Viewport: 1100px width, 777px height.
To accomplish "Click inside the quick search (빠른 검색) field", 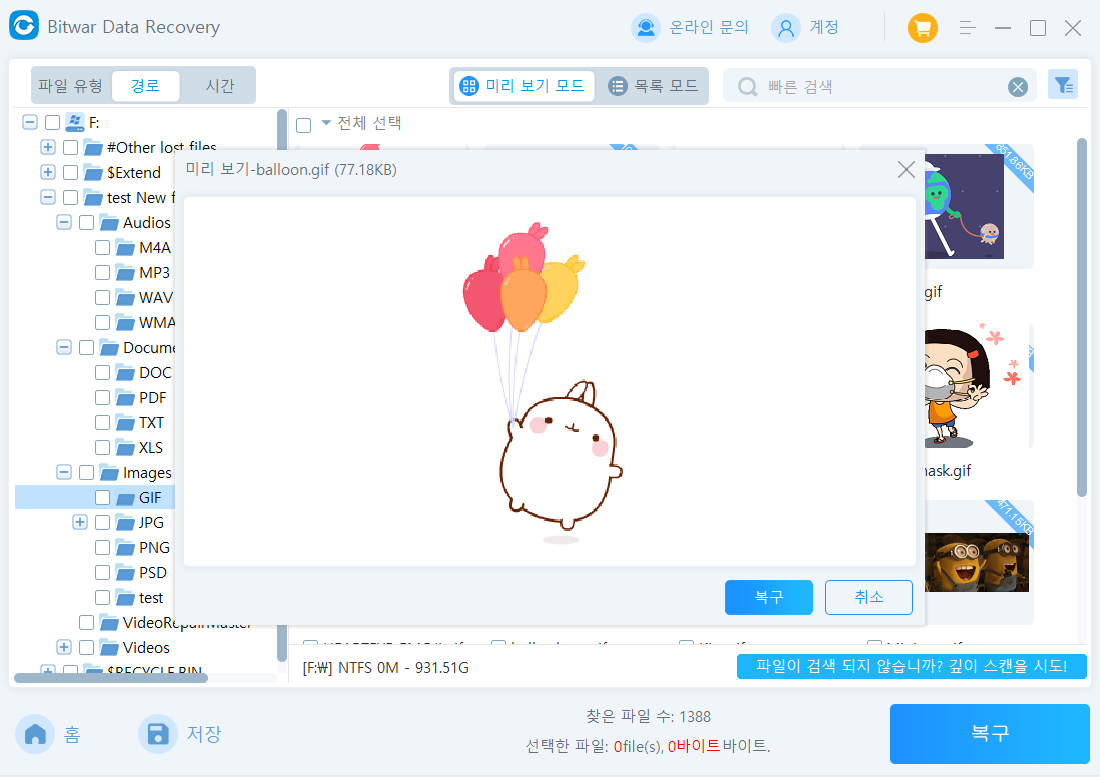I will 879,87.
